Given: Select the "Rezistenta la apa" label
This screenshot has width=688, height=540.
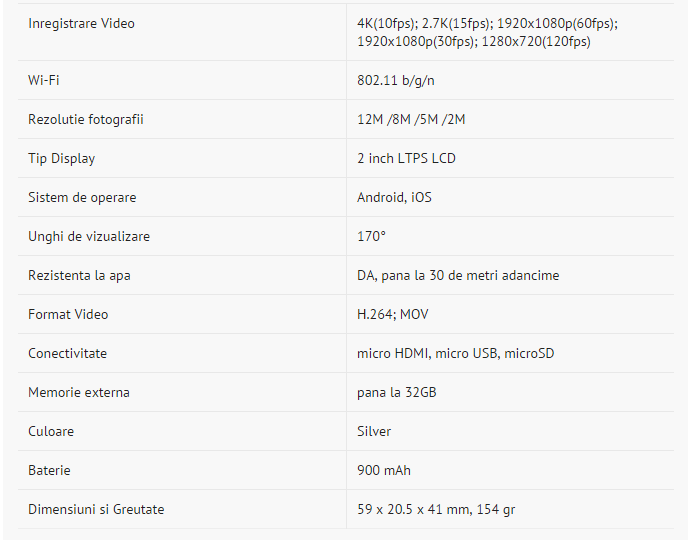Looking at the screenshot, I should pyautogui.click(x=79, y=275).
